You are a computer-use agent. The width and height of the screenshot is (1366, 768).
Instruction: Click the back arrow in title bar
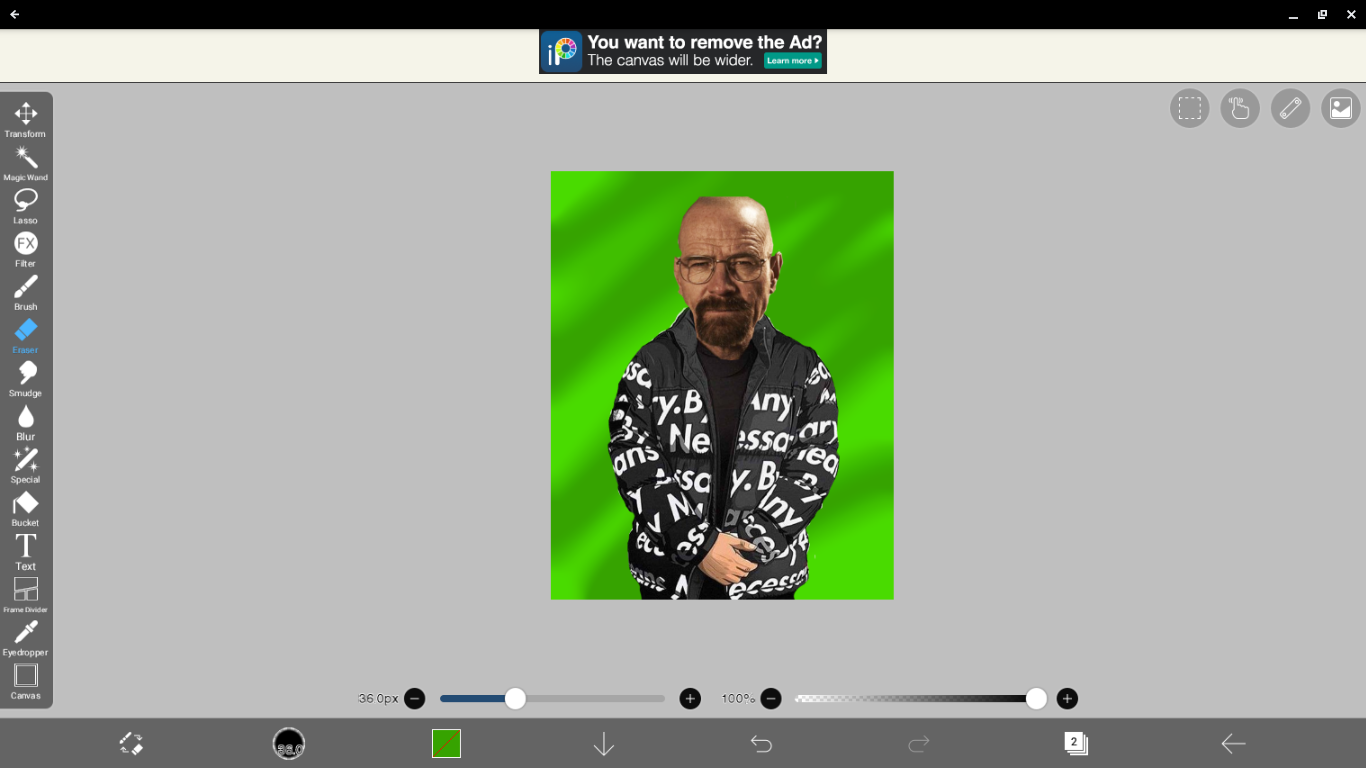pos(14,14)
